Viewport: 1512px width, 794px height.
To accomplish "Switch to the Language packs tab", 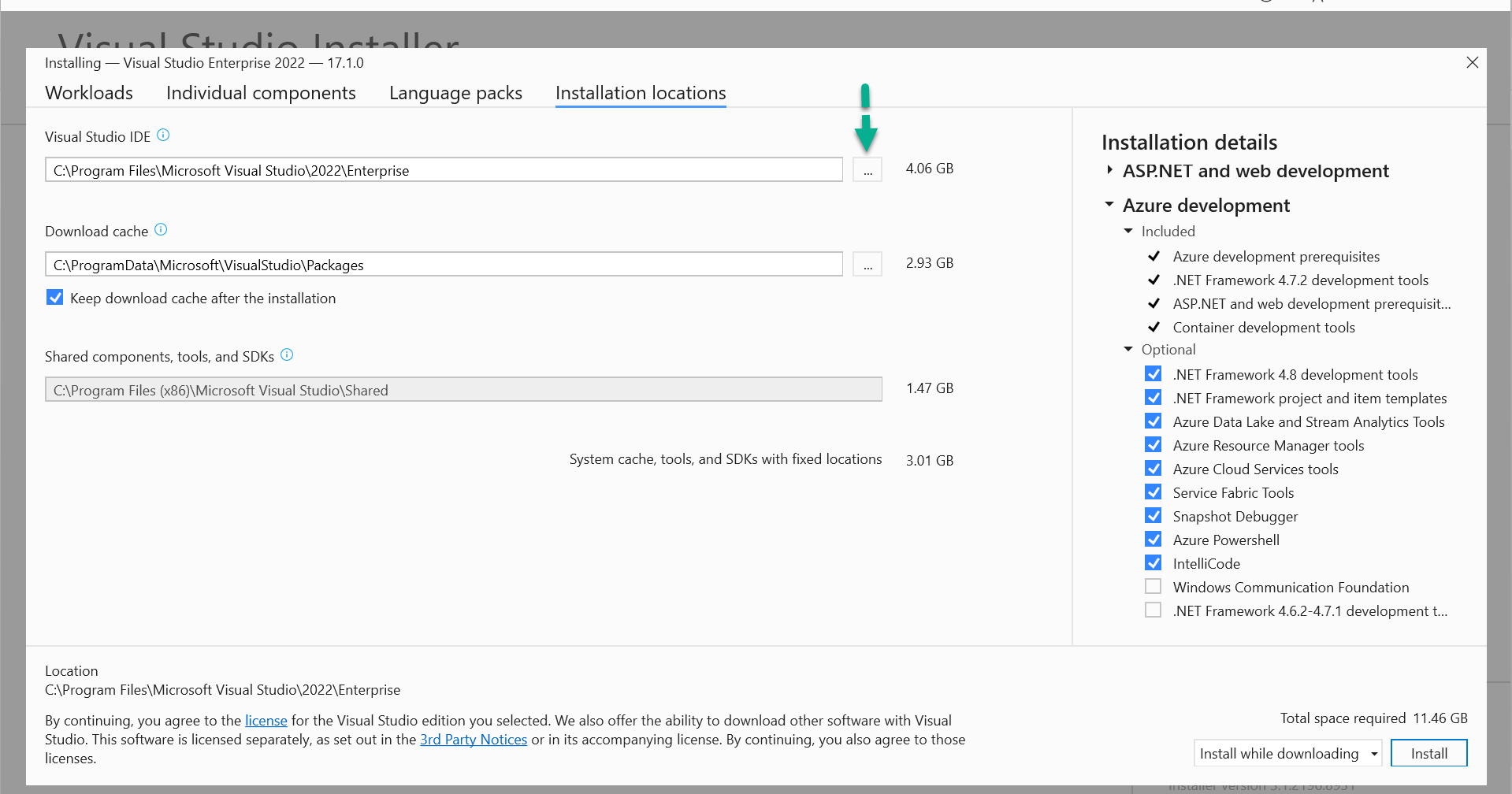I will tap(455, 92).
